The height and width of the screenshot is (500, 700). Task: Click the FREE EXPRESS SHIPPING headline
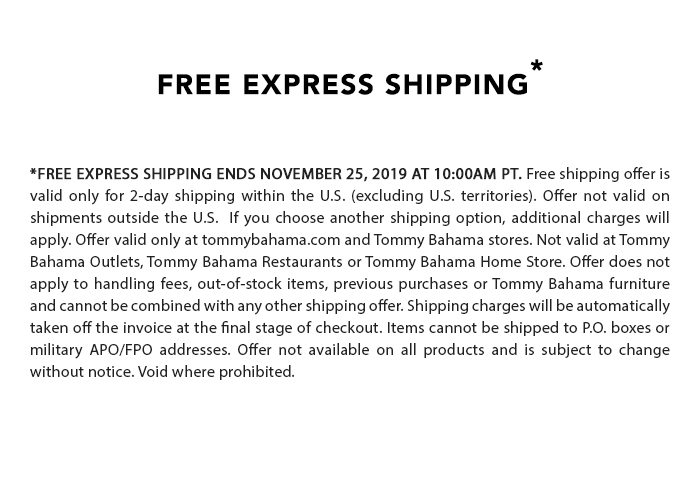pos(342,84)
